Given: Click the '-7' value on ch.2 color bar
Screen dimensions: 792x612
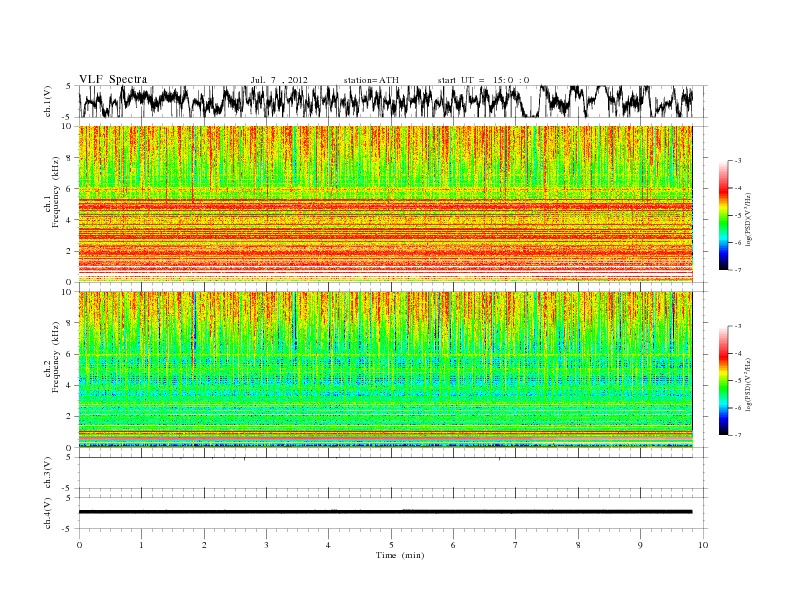Looking at the screenshot, I should click(738, 435).
